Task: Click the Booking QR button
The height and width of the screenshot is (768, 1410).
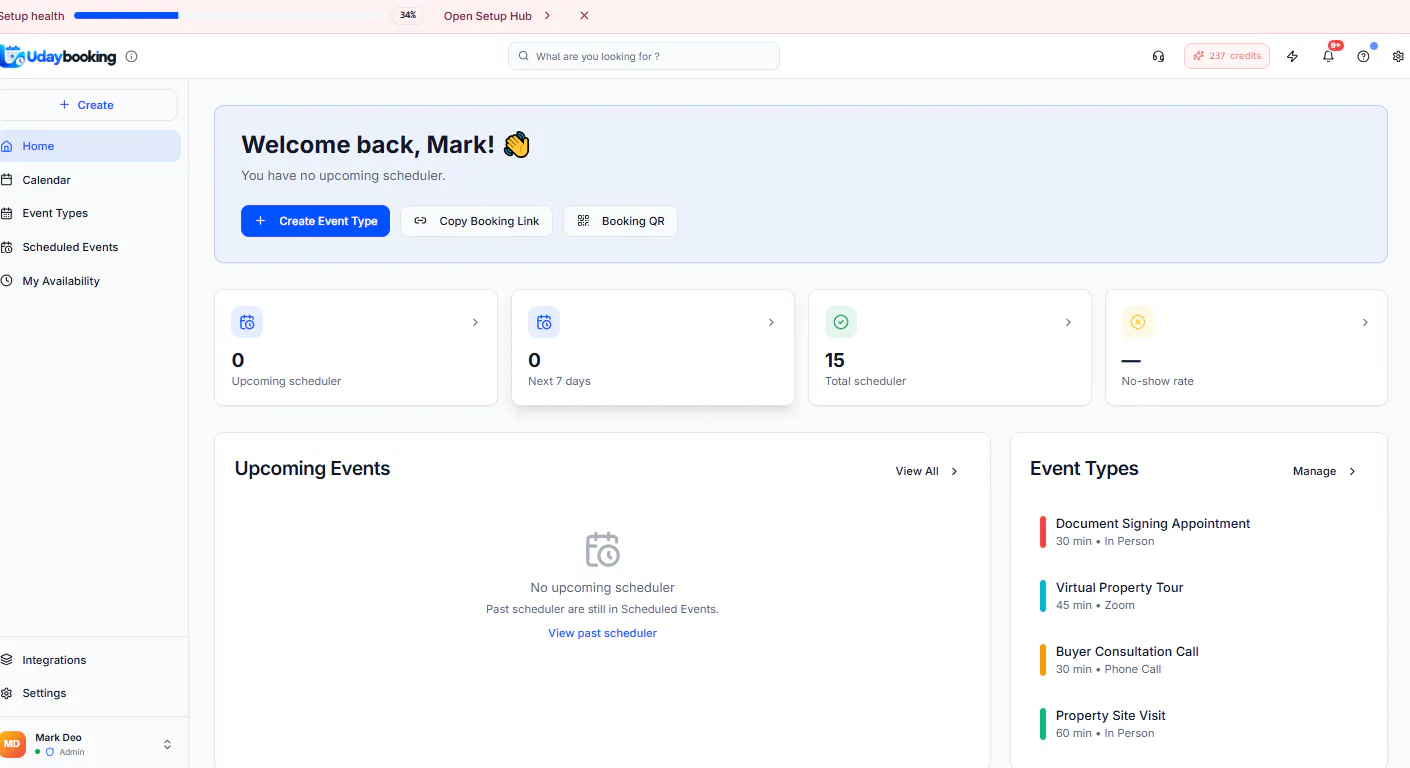Action: (x=620, y=221)
